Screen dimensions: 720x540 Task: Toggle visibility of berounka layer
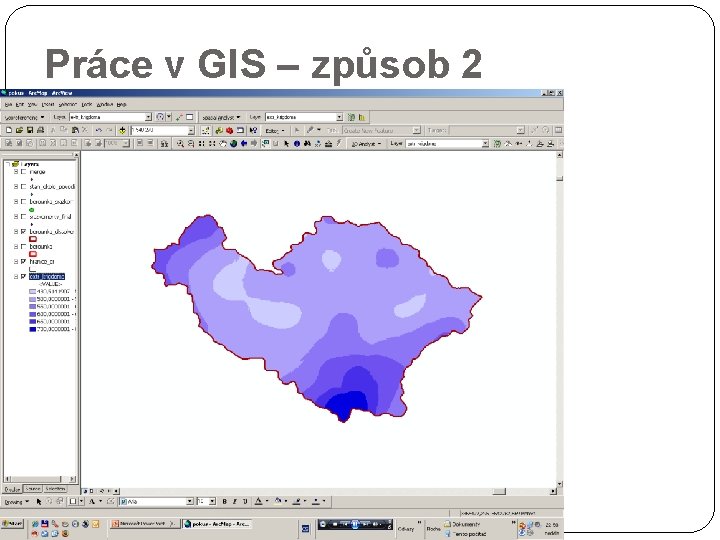point(23,247)
